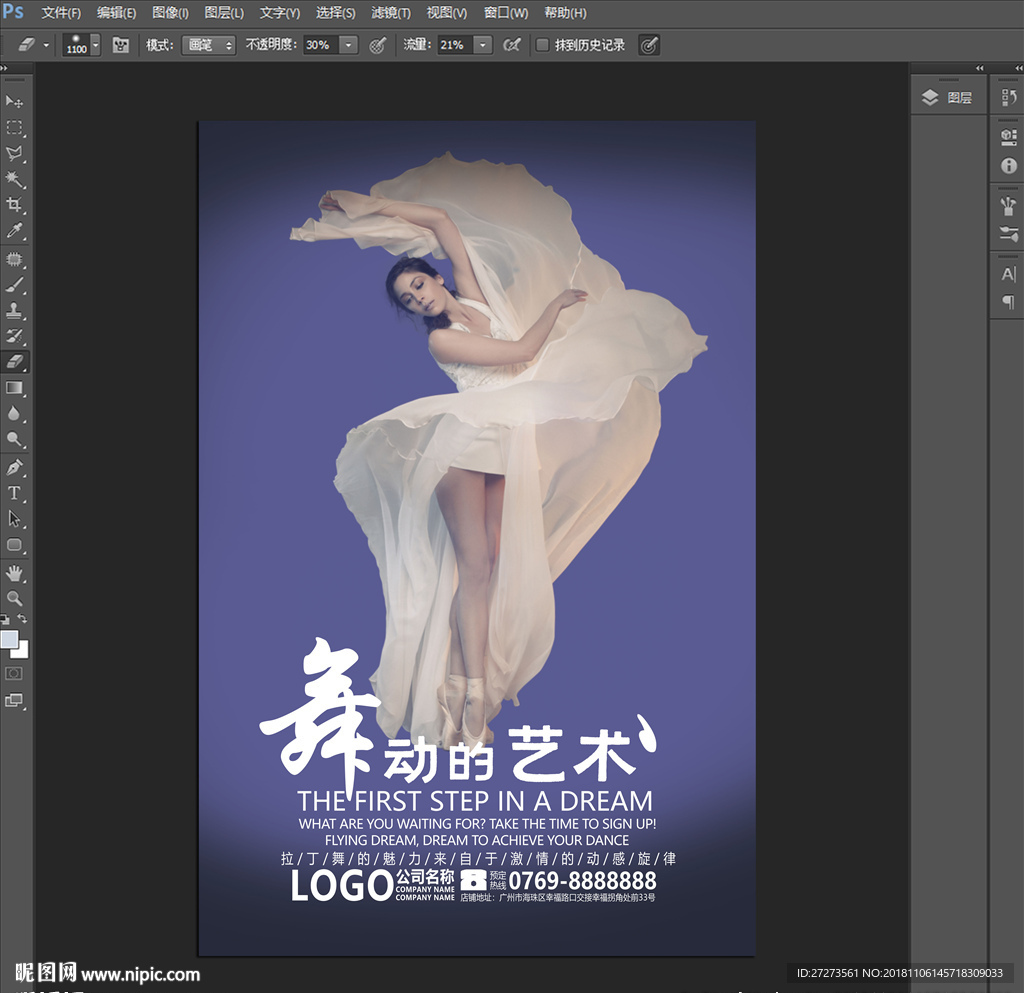Toggle pressure control for size
Screen dimensions: 1024x993
pos(648,45)
